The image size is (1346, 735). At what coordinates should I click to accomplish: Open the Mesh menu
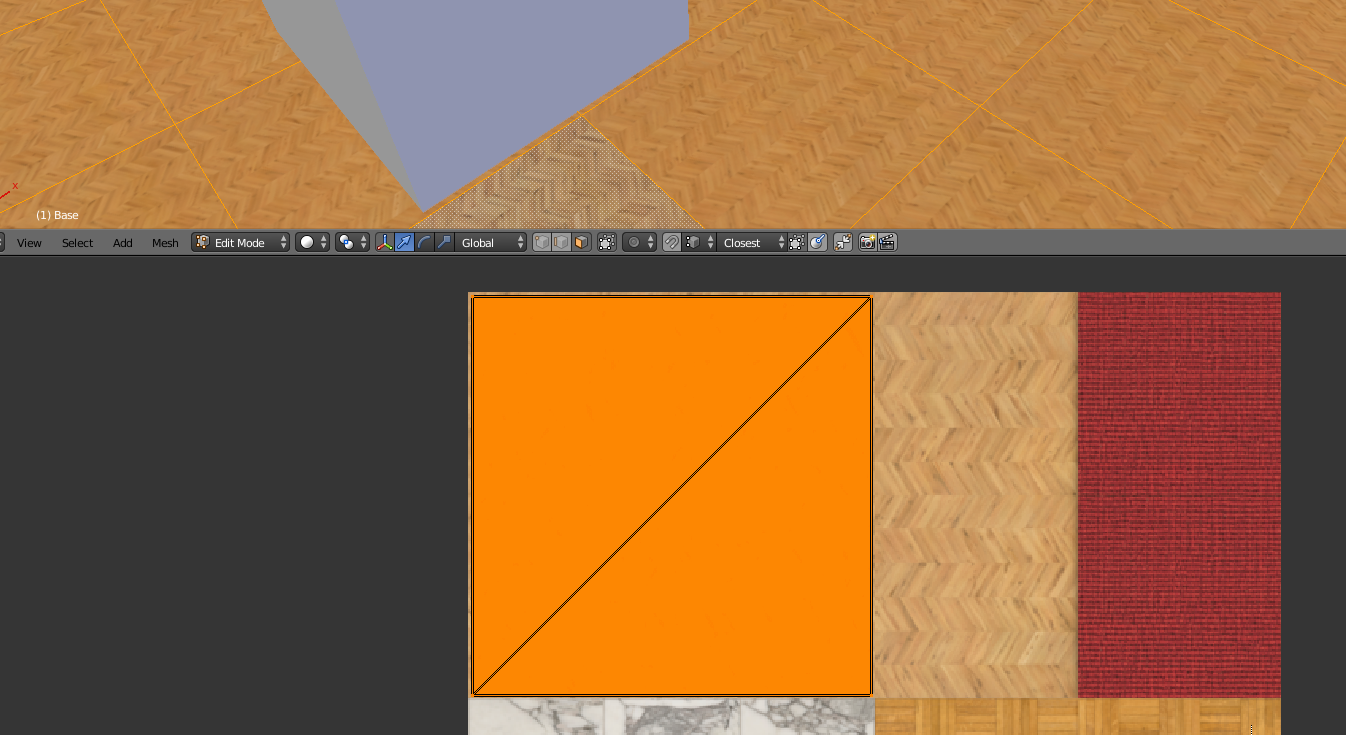165,243
